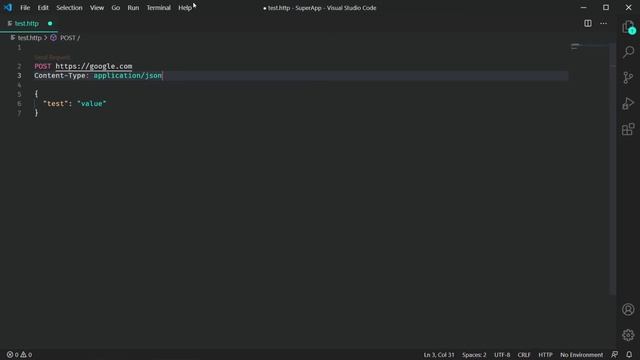Click POST / in the breadcrumb

click(x=70, y=38)
